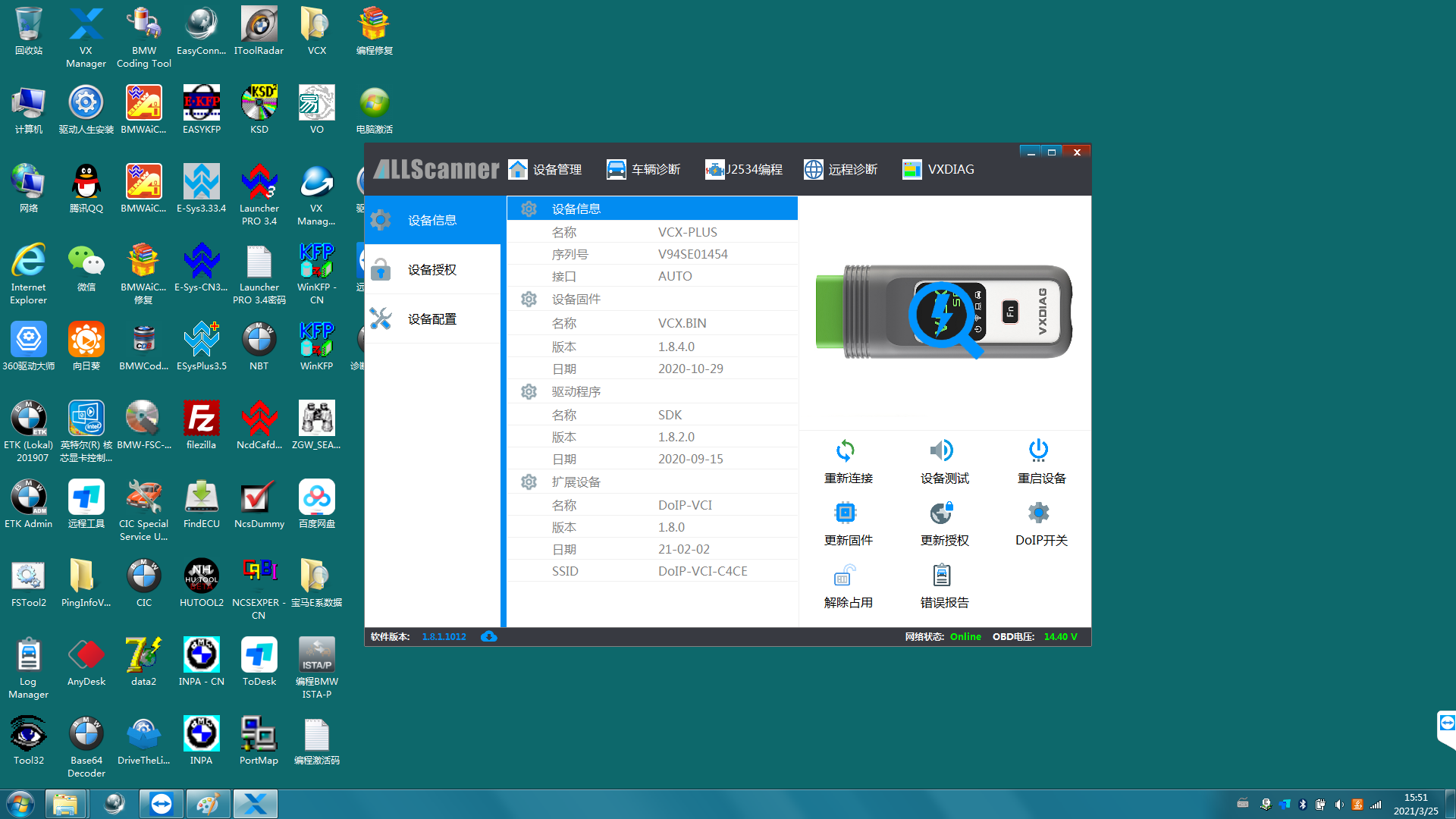
Task: Click the 更新授权 globe-lock icon
Action: coord(942,513)
